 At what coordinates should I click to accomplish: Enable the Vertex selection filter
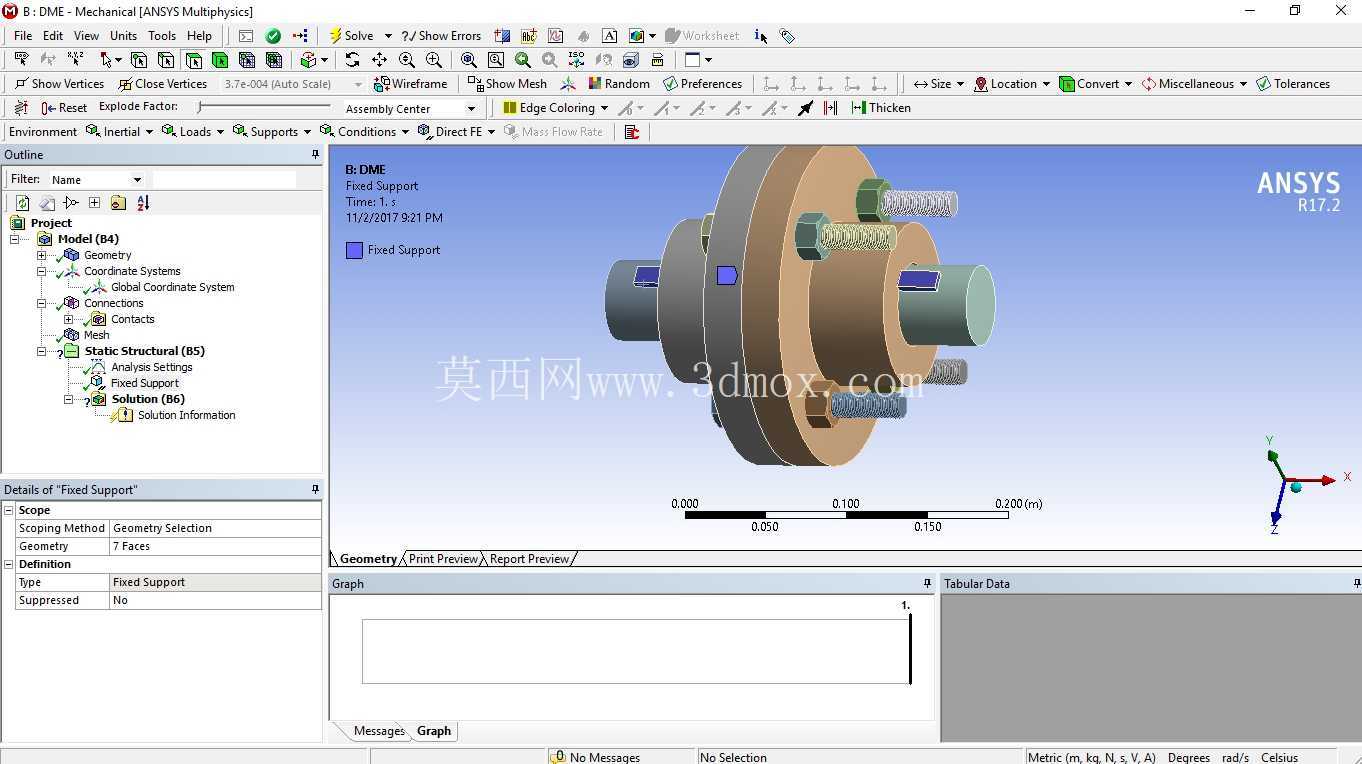139,60
